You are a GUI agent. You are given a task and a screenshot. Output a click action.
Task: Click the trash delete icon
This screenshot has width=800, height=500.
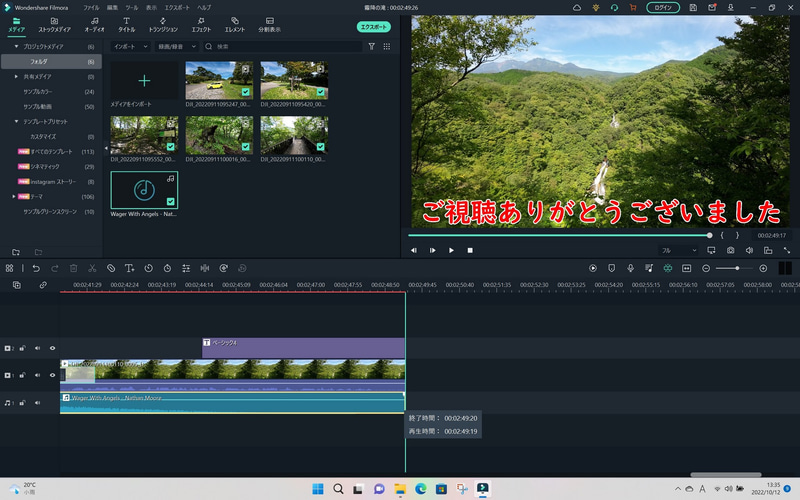pos(73,268)
